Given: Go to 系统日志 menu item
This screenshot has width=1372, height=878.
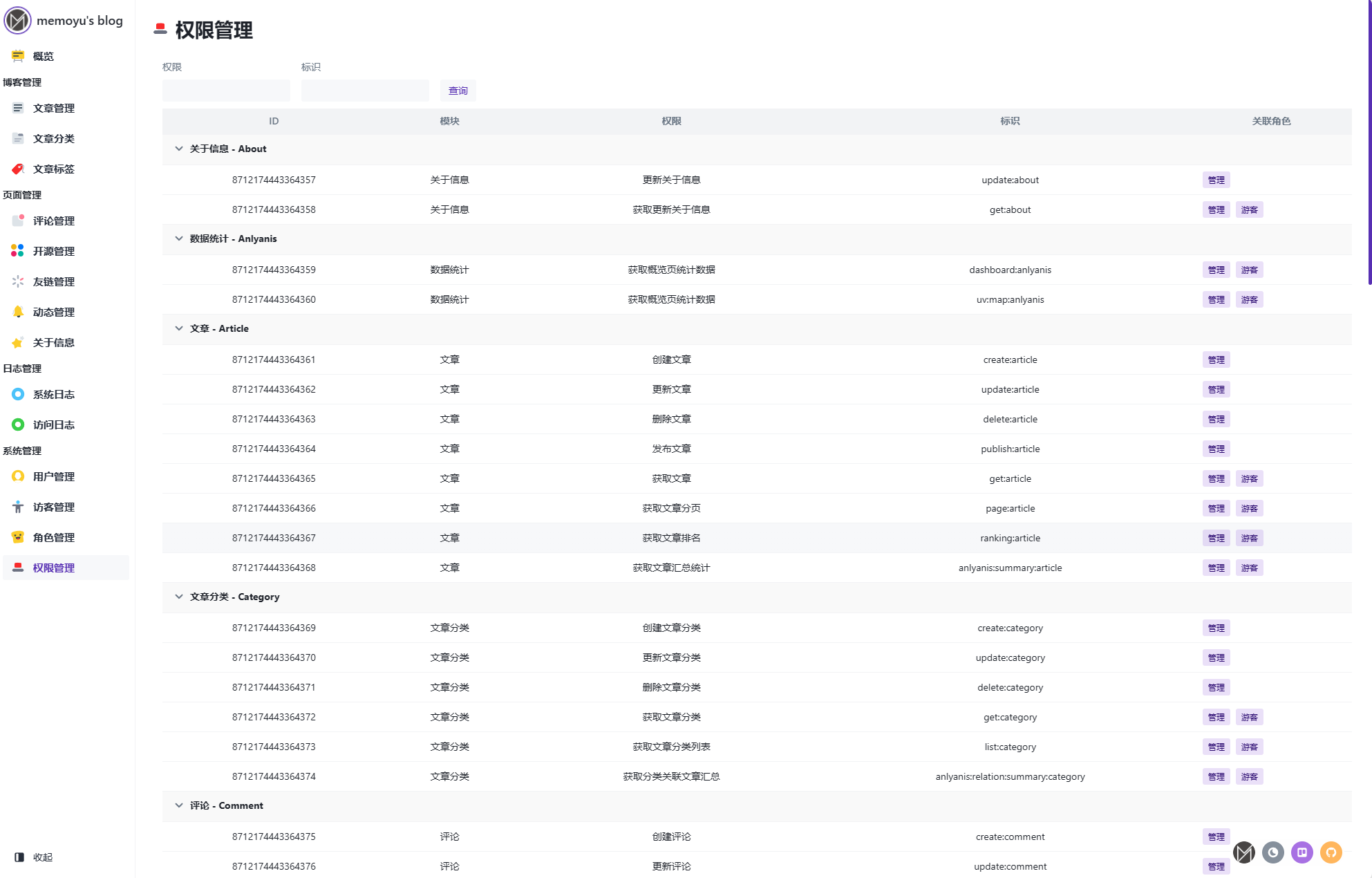Looking at the screenshot, I should pos(53,394).
